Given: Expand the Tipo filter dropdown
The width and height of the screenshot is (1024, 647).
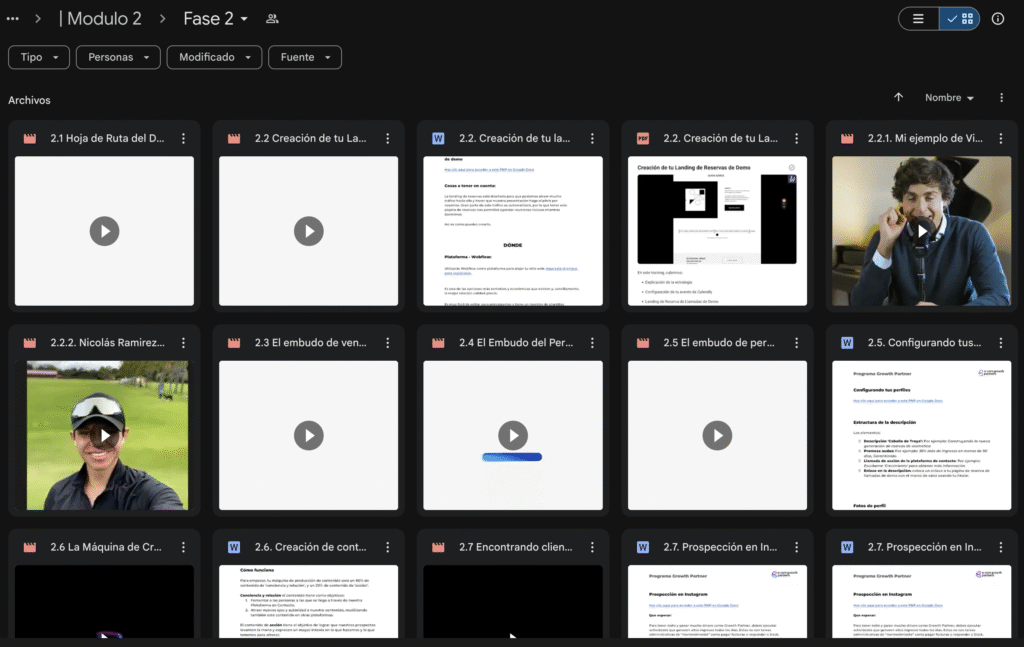Looking at the screenshot, I should pyautogui.click(x=39, y=58).
